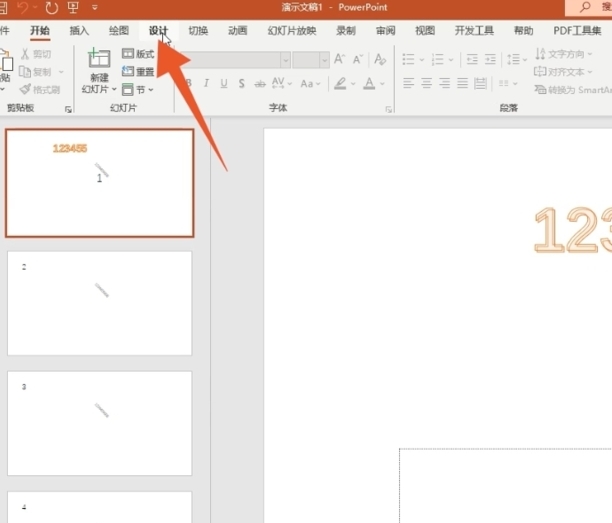Align text right in paragraph group

(x=445, y=83)
